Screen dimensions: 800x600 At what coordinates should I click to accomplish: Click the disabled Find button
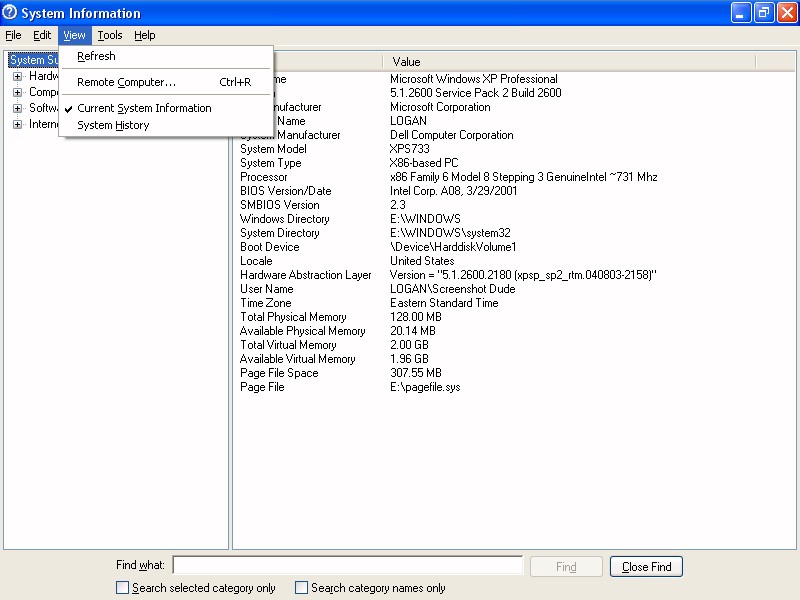coord(566,566)
